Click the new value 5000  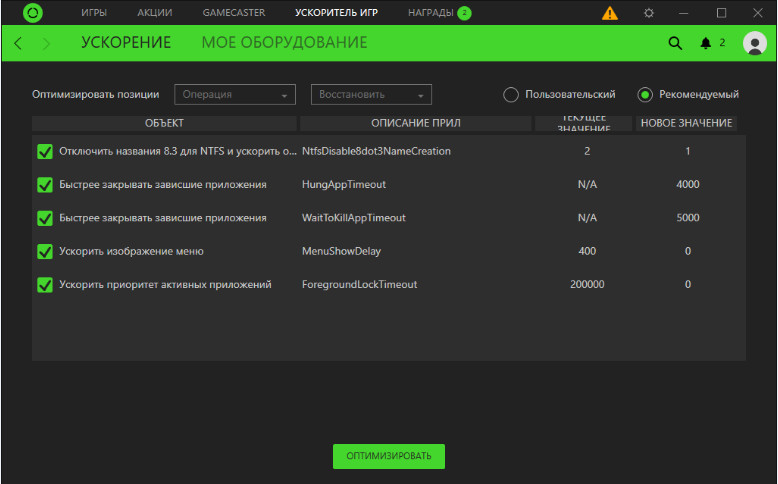pyautogui.click(x=688, y=218)
